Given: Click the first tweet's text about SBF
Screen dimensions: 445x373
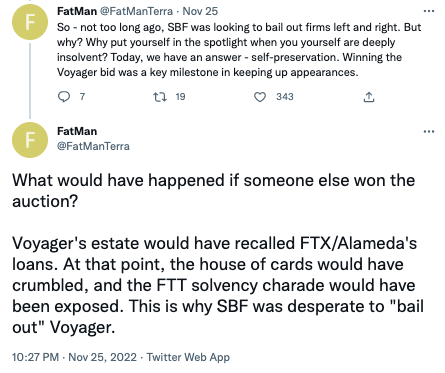Looking at the screenshot, I should pos(239,50).
